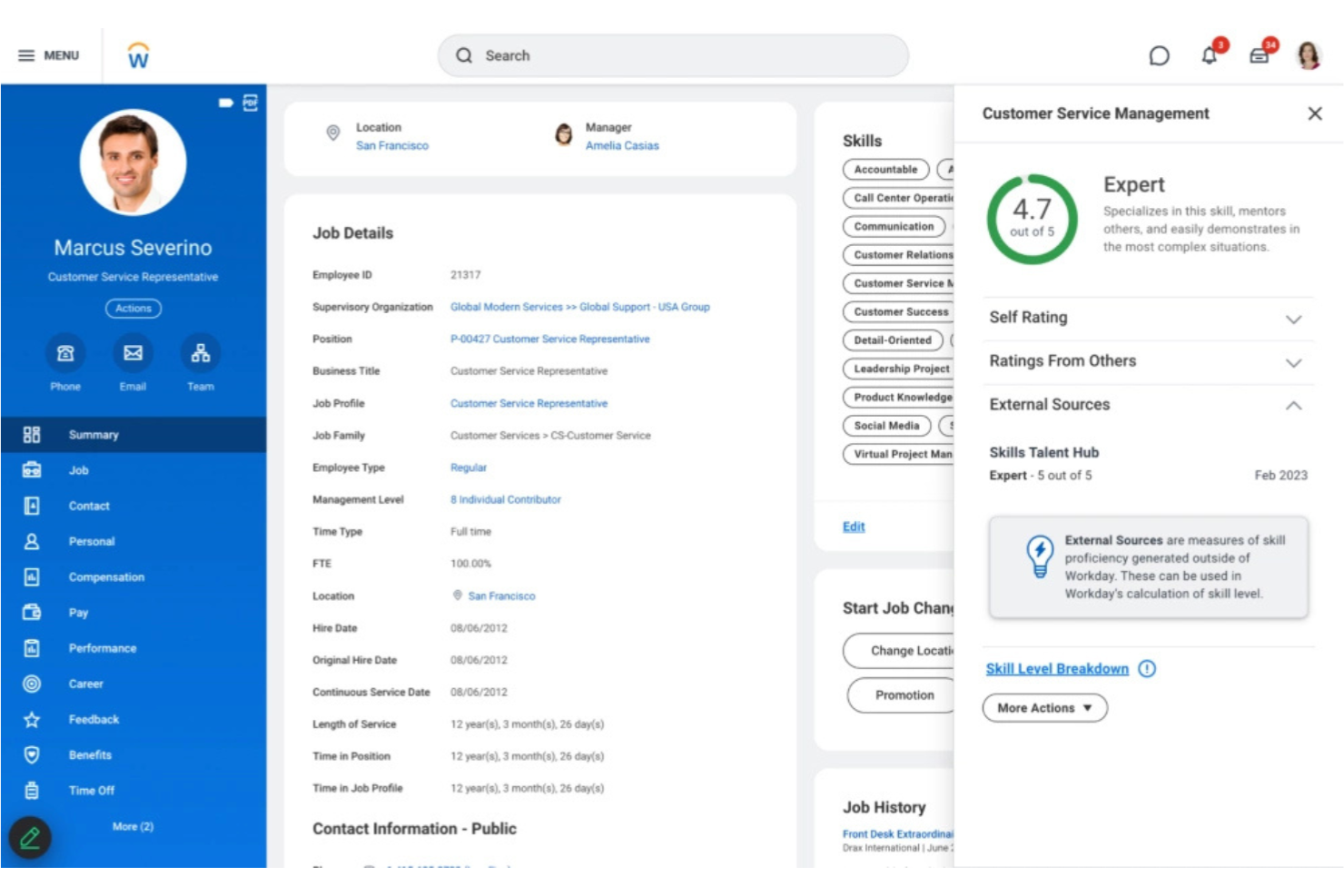This screenshot has height=896, width=1344.
Task: Export profile using the PDF icon
Action: (x=249, y=103)
